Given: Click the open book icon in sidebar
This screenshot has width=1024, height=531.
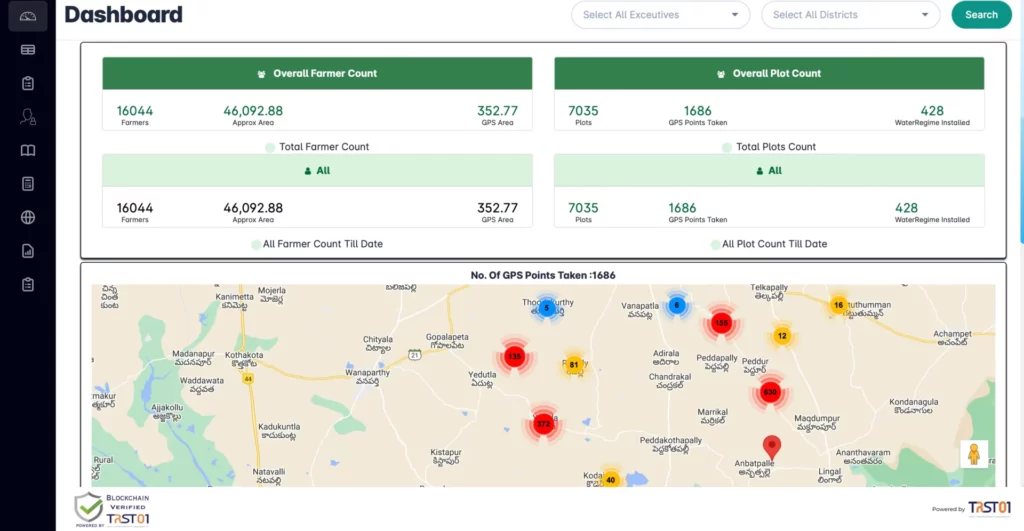Looking at the screenshot, I should [x=28, y=150].
